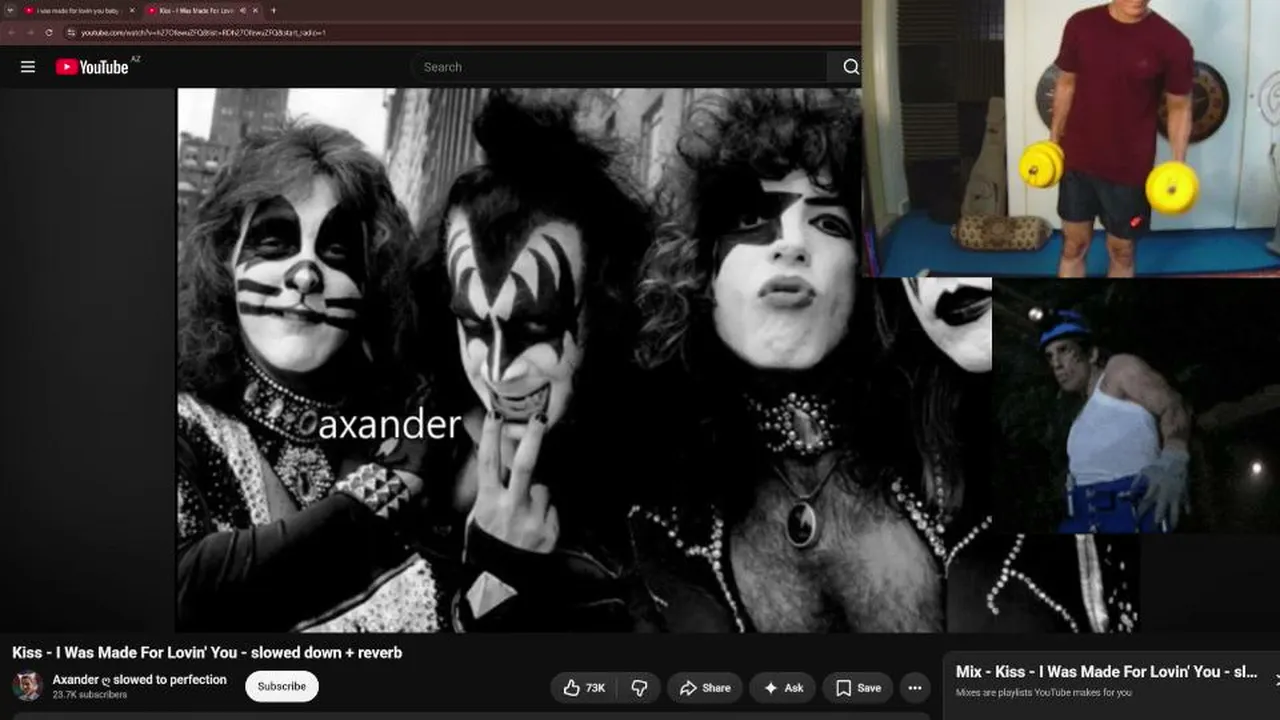Close the 'i was made for lovin you baby' tab
The image size is (1280, 720).
[x=132, y=10]
